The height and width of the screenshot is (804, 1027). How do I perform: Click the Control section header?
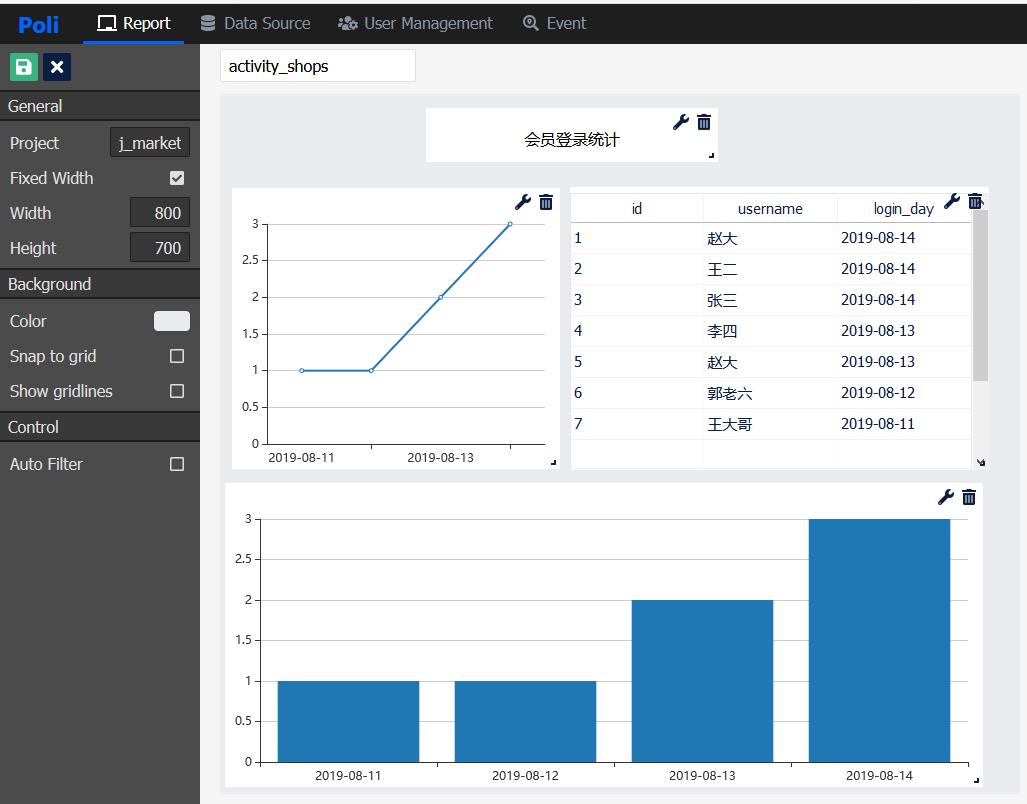(100, 427)
